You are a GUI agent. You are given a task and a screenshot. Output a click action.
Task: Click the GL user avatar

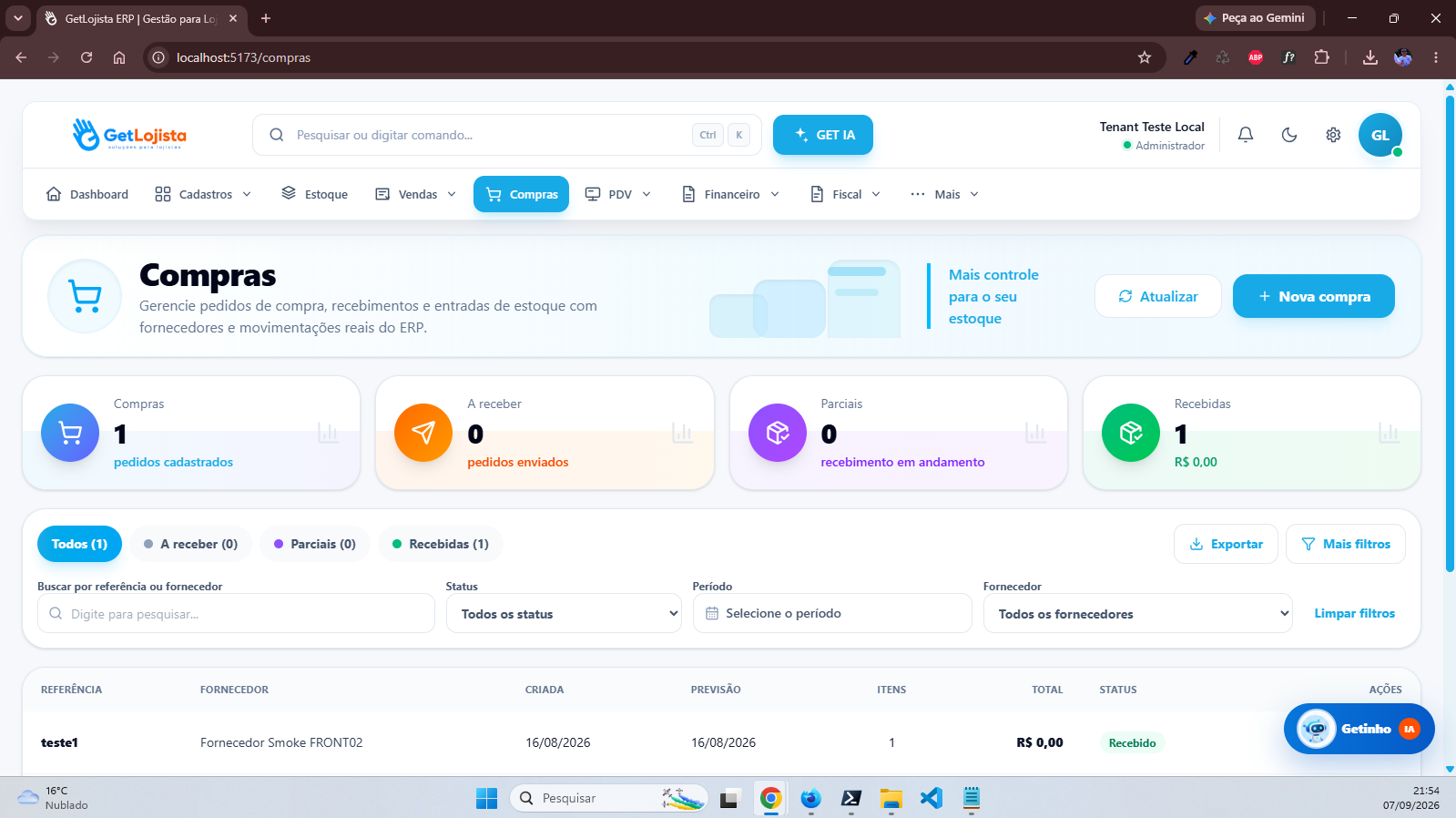[x=1380, y=135]
